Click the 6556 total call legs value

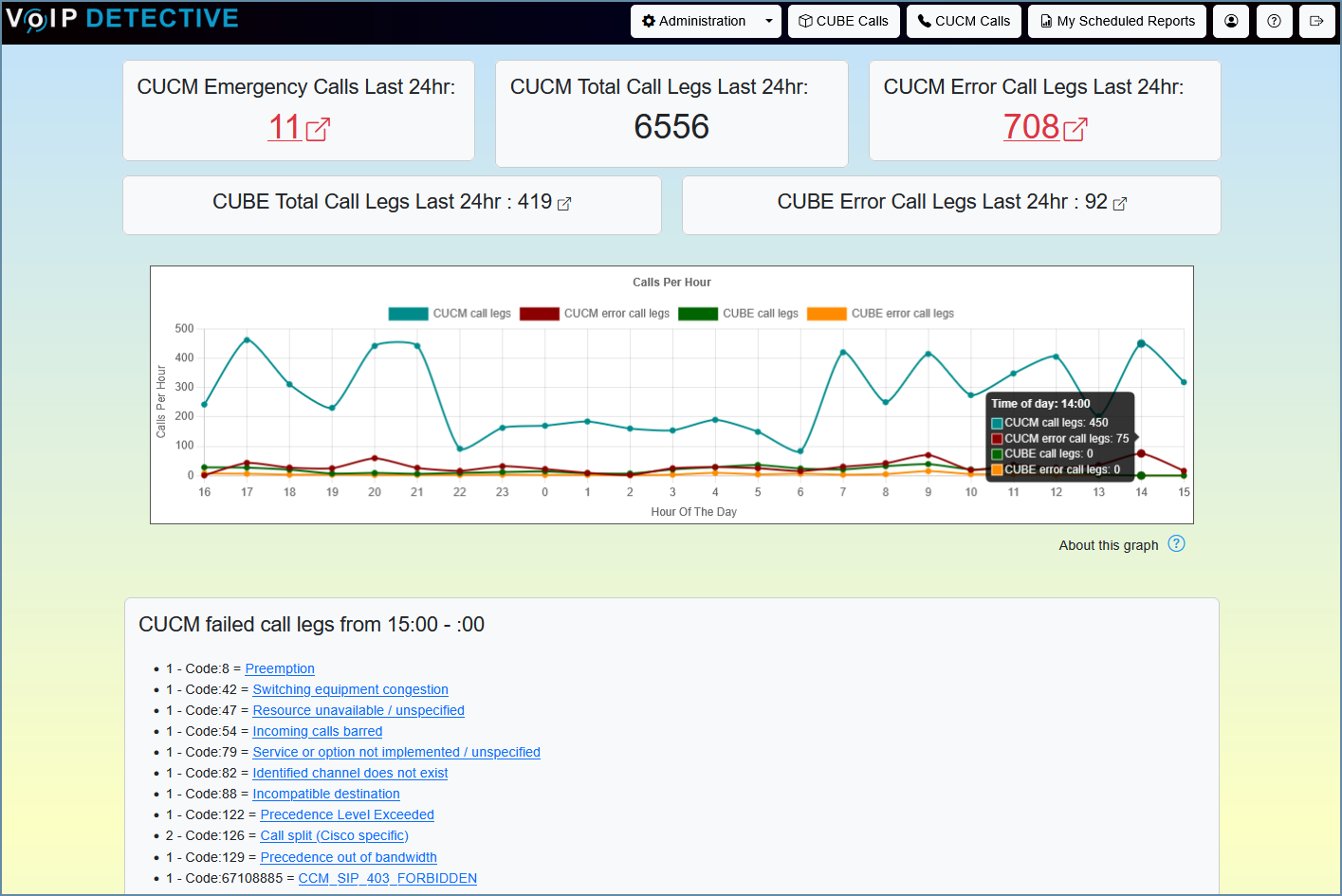pyautogui.click(x=671, y=127)
